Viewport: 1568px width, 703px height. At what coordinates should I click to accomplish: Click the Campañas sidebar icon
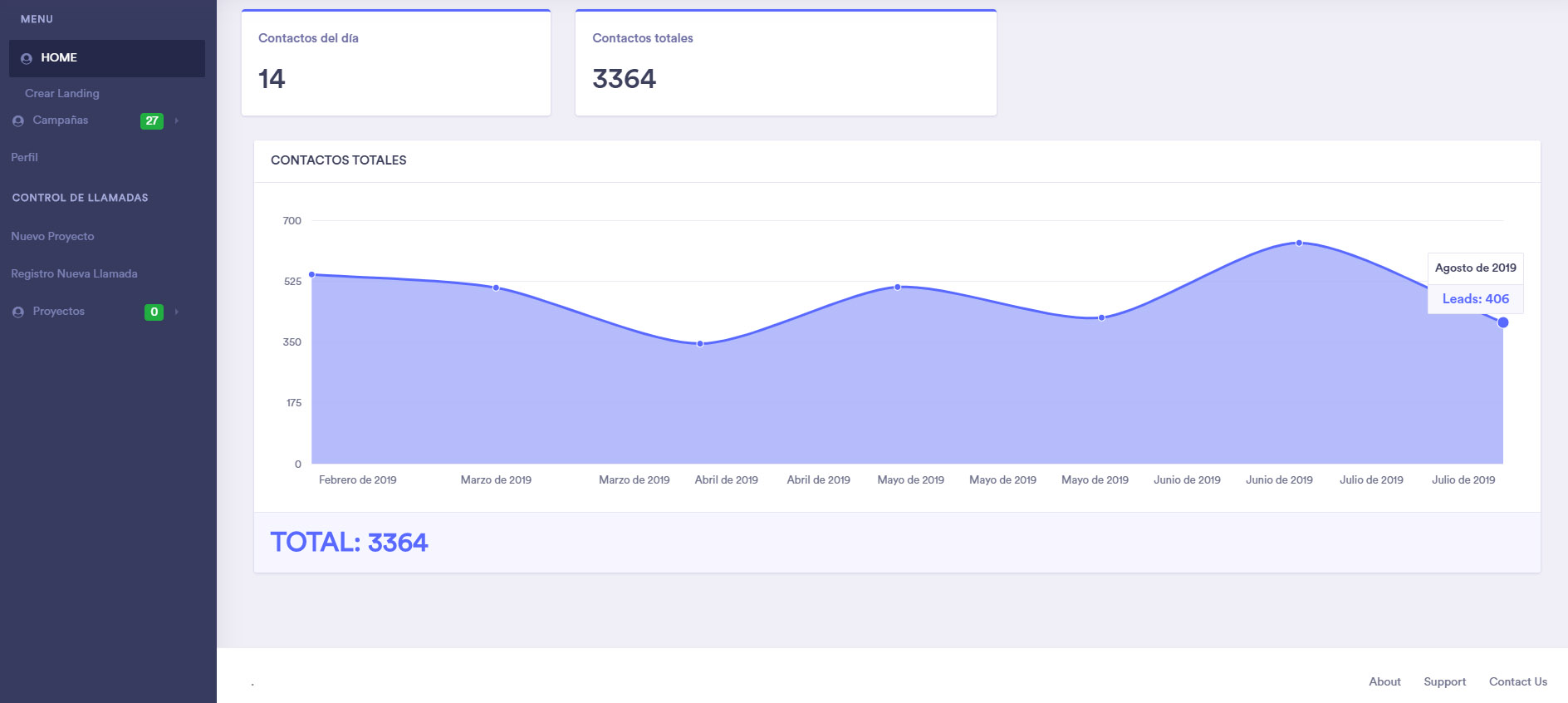pyautogui.click(x=18, y=121)
